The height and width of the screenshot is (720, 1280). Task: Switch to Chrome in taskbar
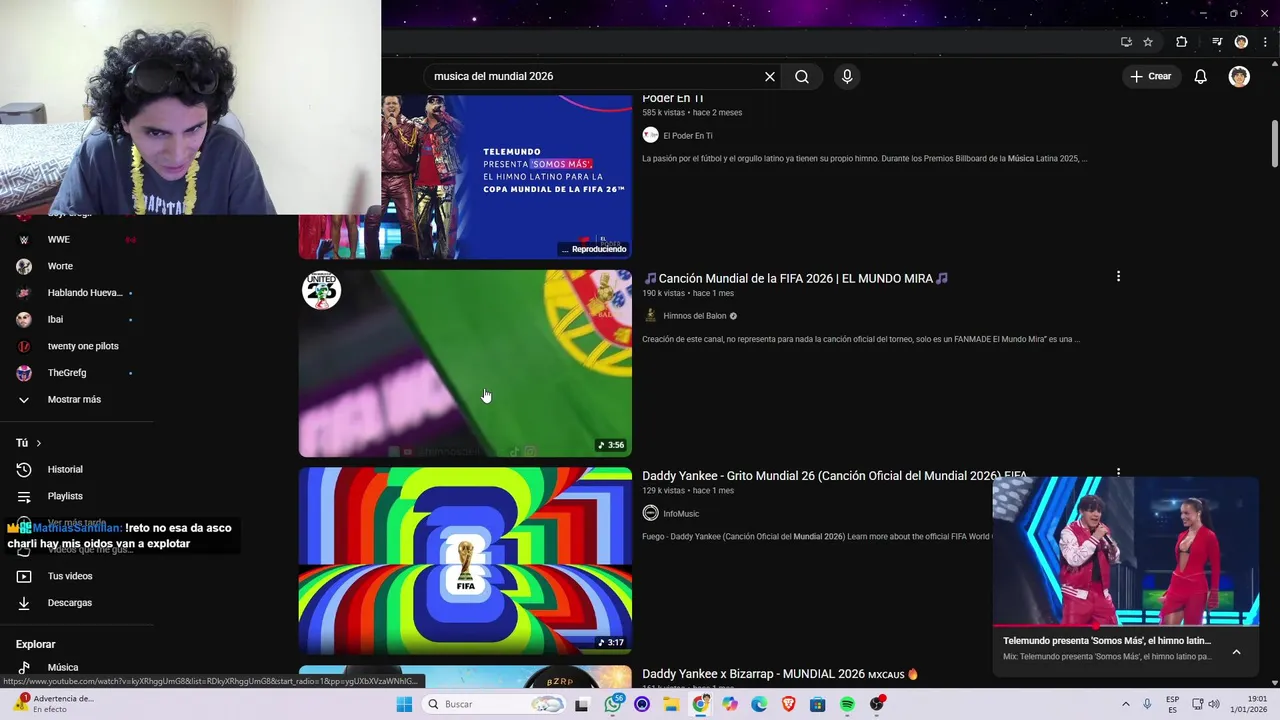[x=701, y=705]
